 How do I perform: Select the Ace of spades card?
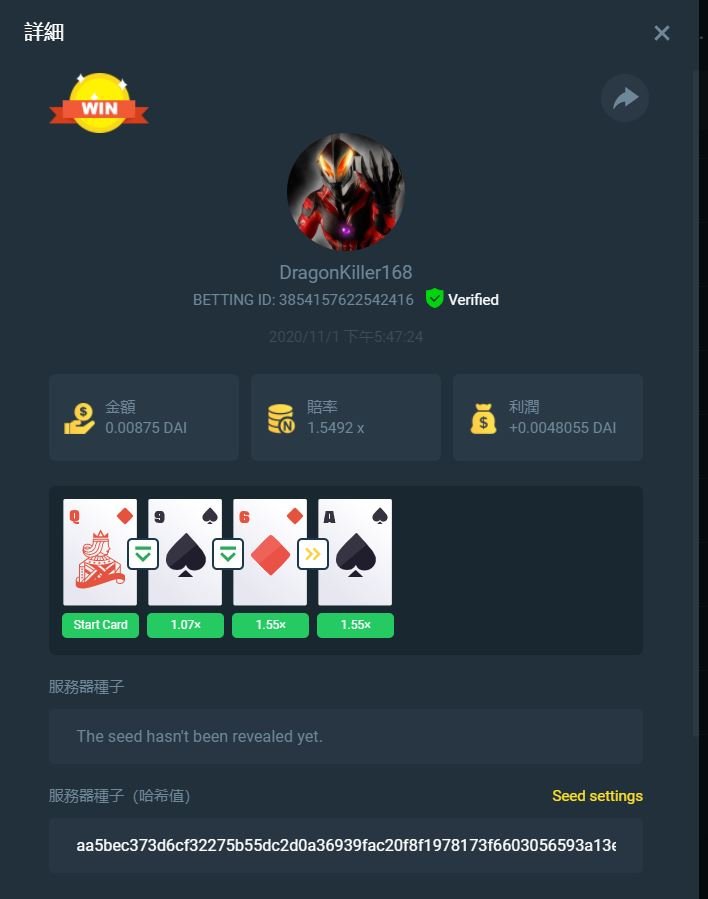coord(355,552)
